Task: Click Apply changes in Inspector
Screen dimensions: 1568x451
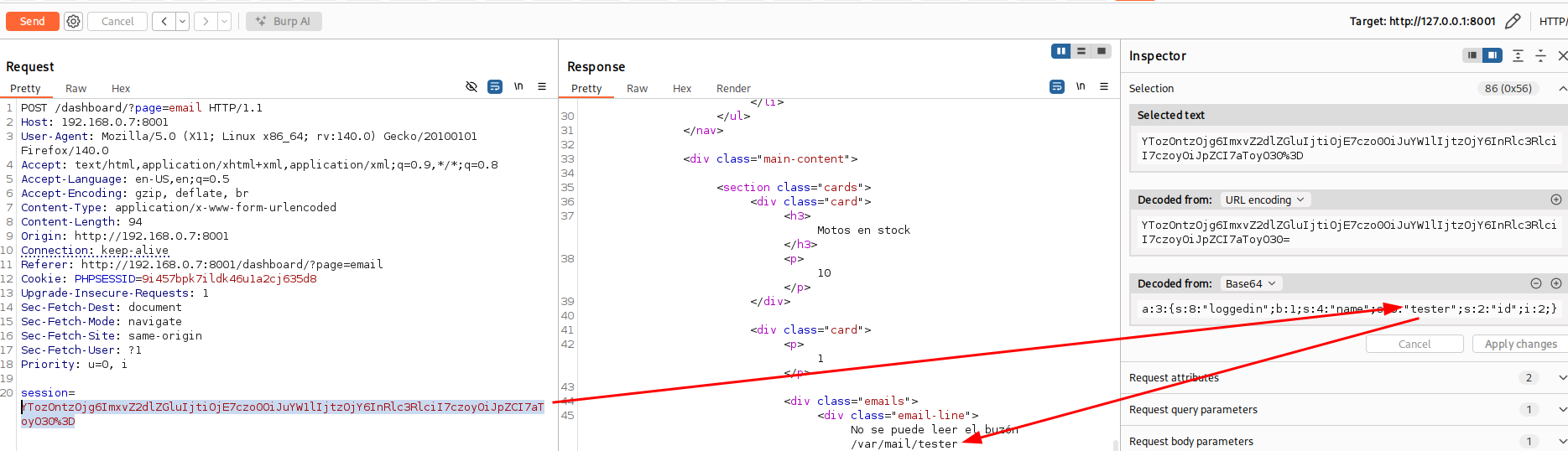Action: click(1520, 345)
